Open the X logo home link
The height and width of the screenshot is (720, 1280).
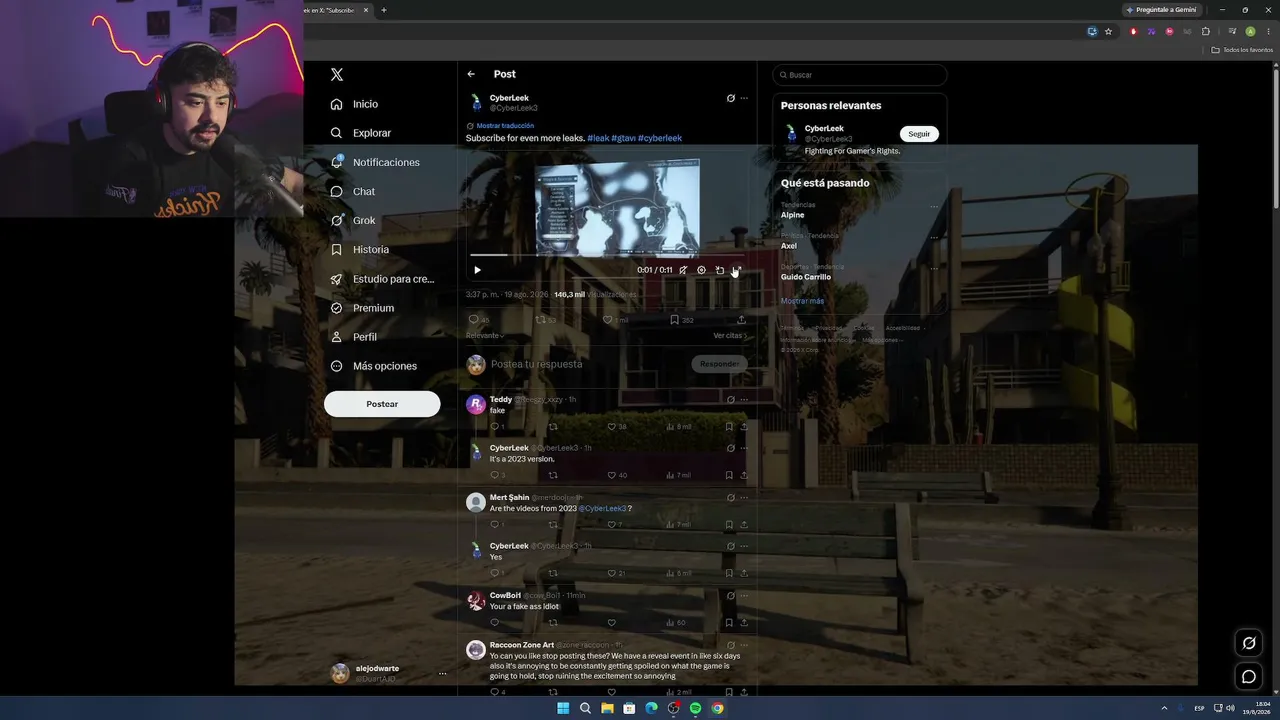pos(337,75)
